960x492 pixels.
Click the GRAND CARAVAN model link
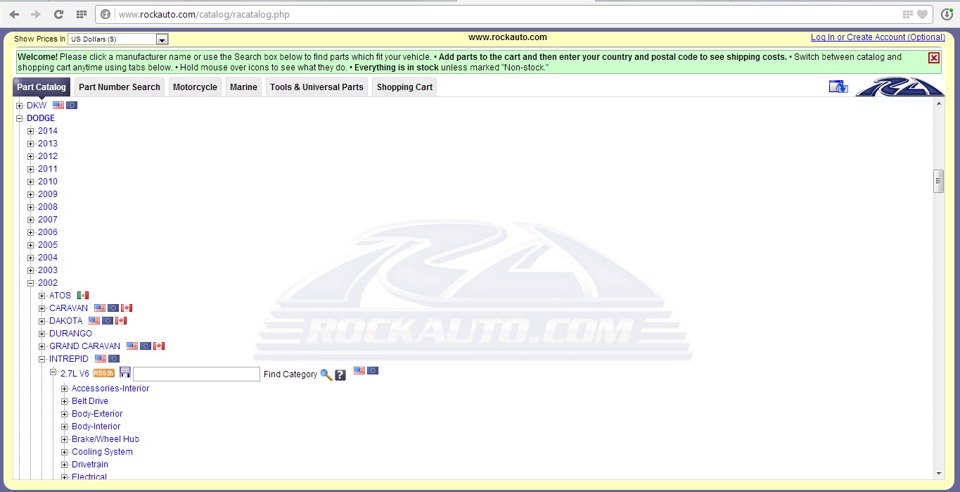point(84,346)
